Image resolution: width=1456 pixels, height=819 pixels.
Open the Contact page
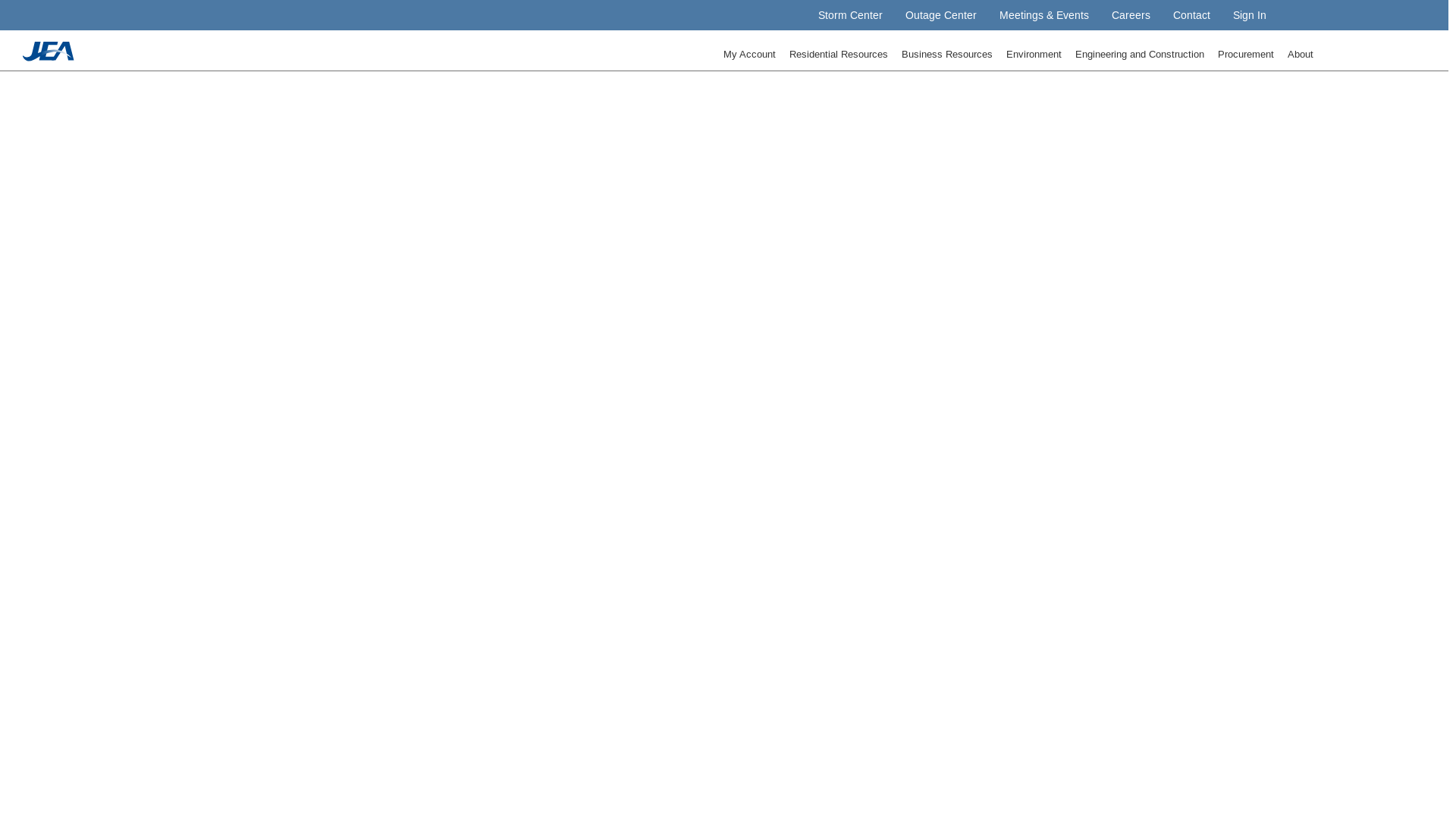[1191, 15]
